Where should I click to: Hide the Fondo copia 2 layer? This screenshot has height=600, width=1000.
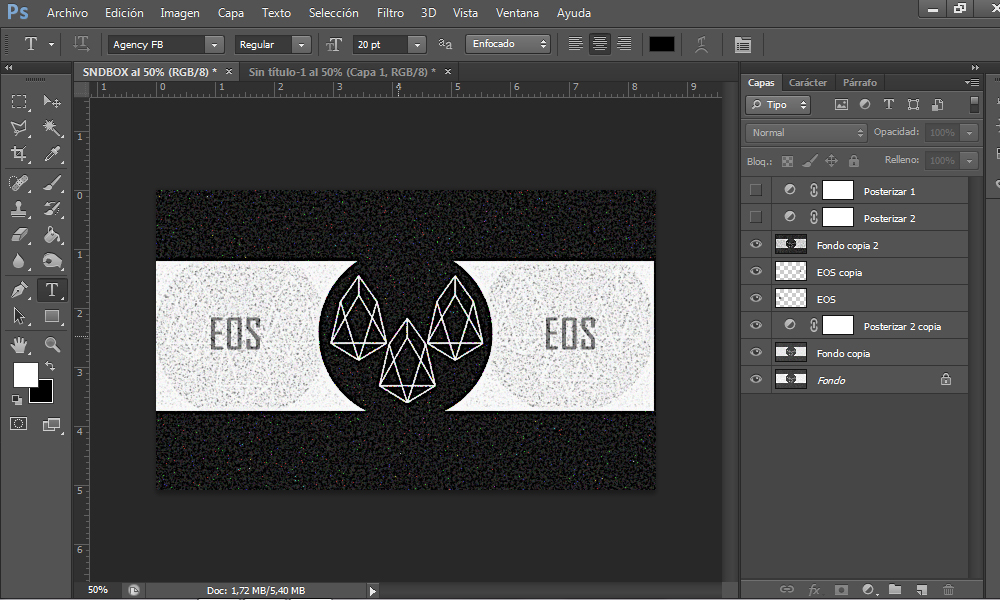tap(756, 244)
